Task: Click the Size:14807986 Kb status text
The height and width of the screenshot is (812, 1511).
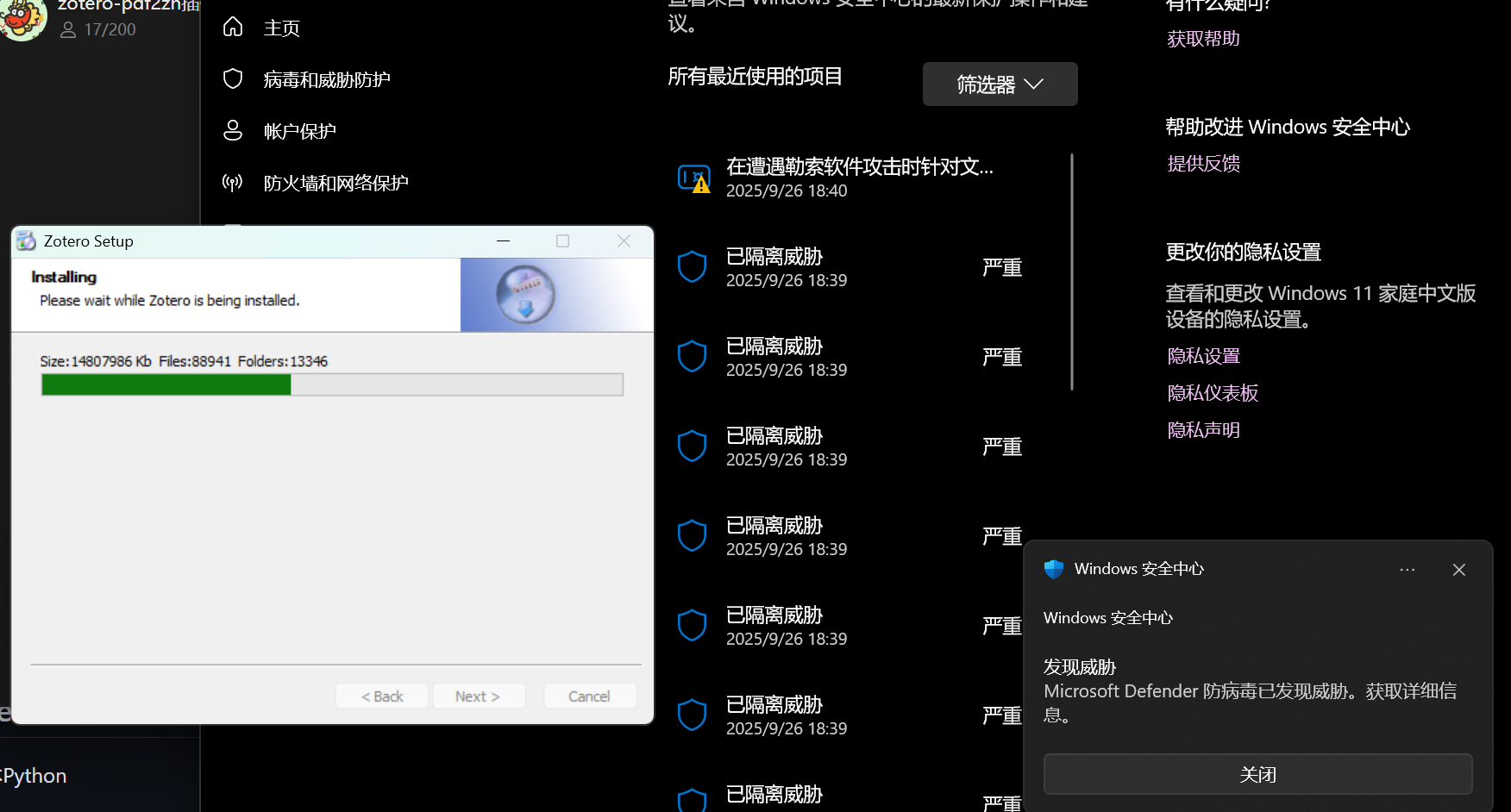Action: [96, 361]
